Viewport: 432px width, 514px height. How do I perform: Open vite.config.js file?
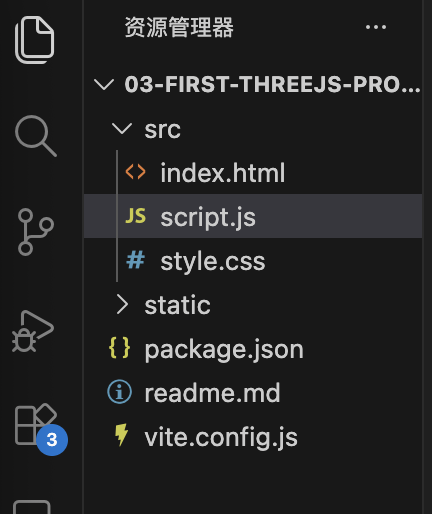pyautogui.click(x=253, y=437)
